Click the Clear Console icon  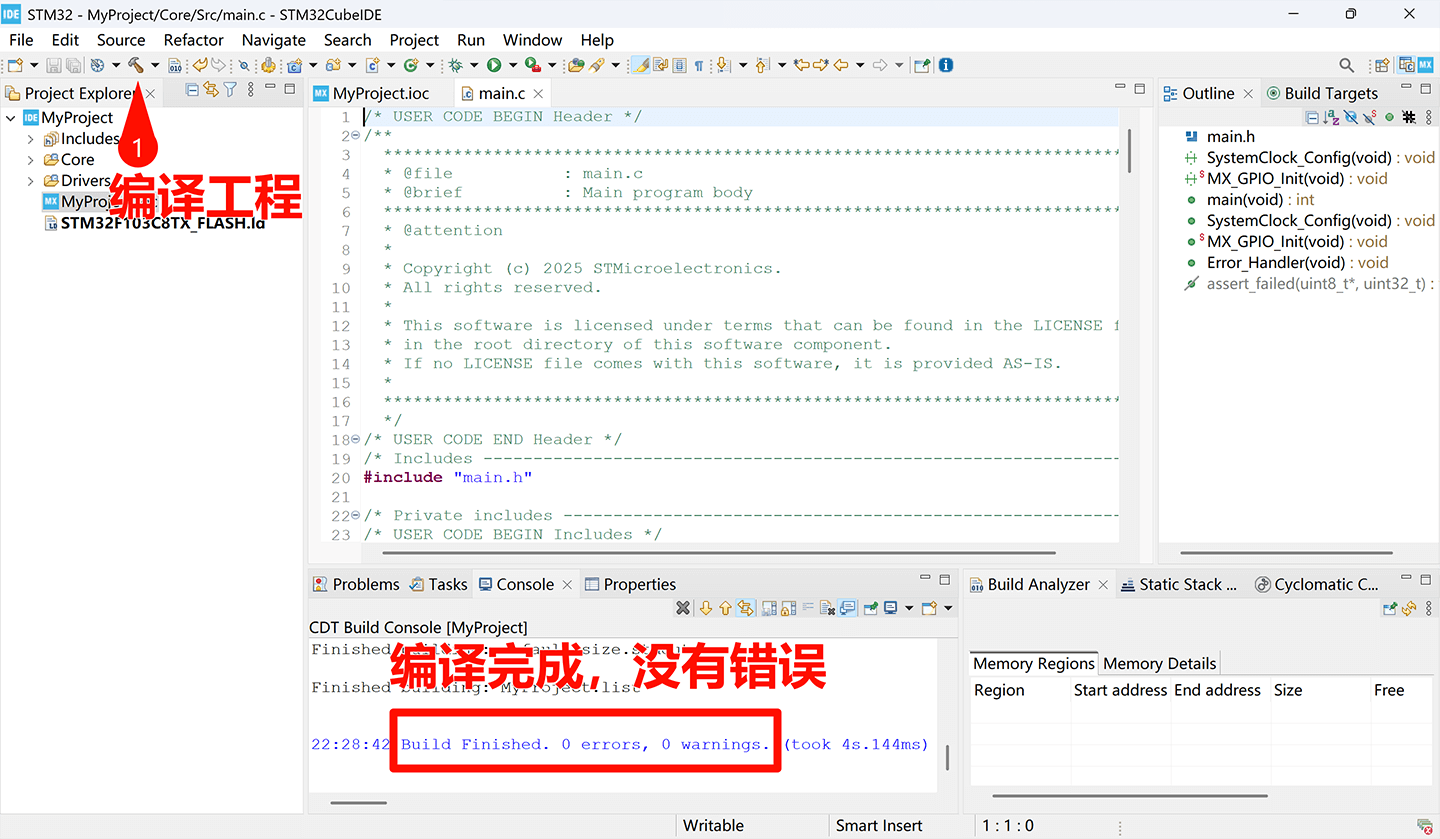(828, 608)
